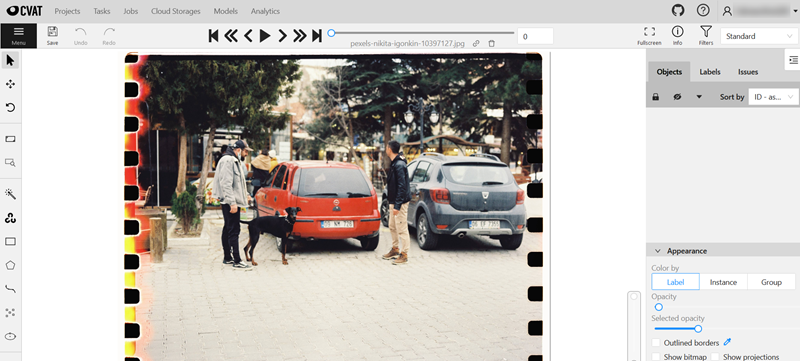Open AI tools magic wand

(x=10, y=194)
